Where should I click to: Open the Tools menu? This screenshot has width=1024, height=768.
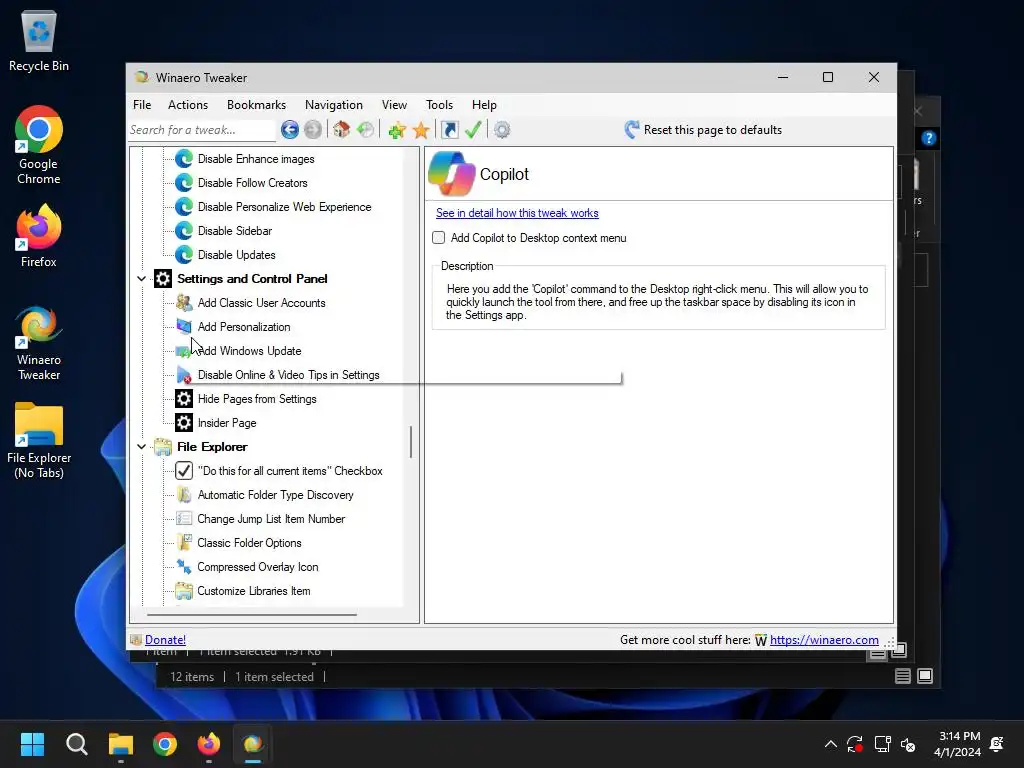(x=440, y=104)
